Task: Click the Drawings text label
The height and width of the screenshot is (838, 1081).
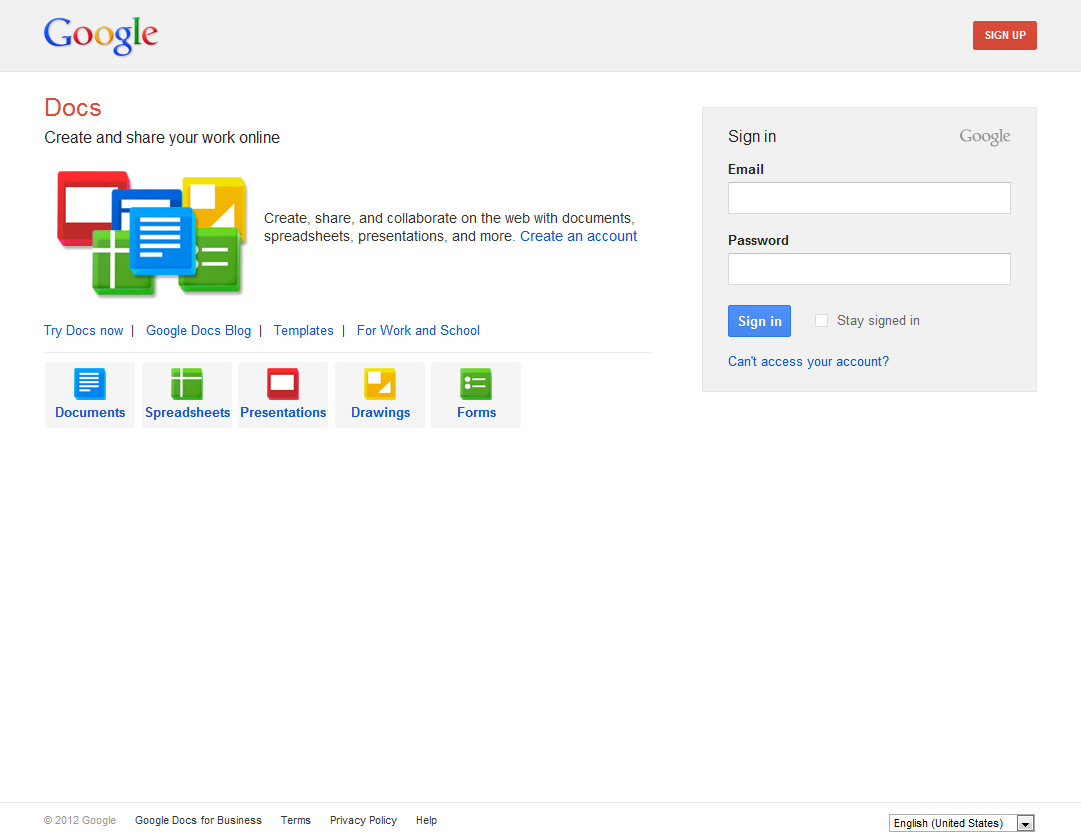Action: 381,412
